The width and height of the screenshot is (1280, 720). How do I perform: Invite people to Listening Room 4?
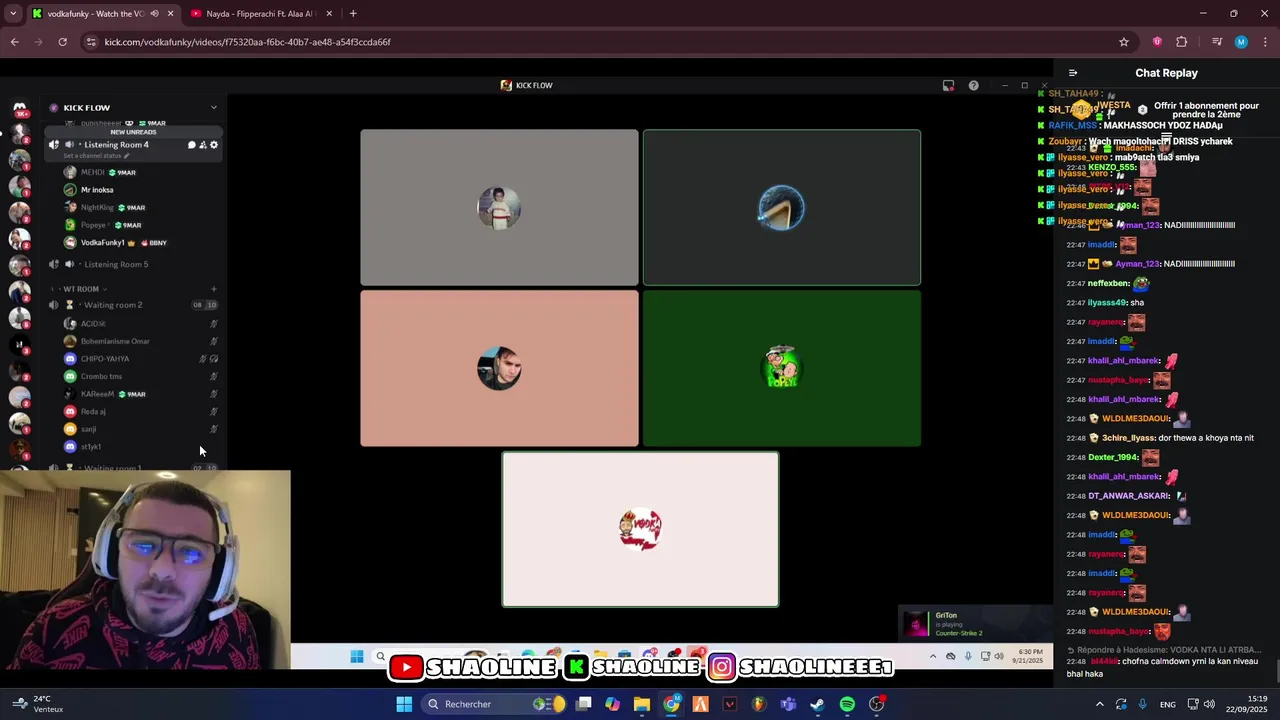click(x=203, y=145)
